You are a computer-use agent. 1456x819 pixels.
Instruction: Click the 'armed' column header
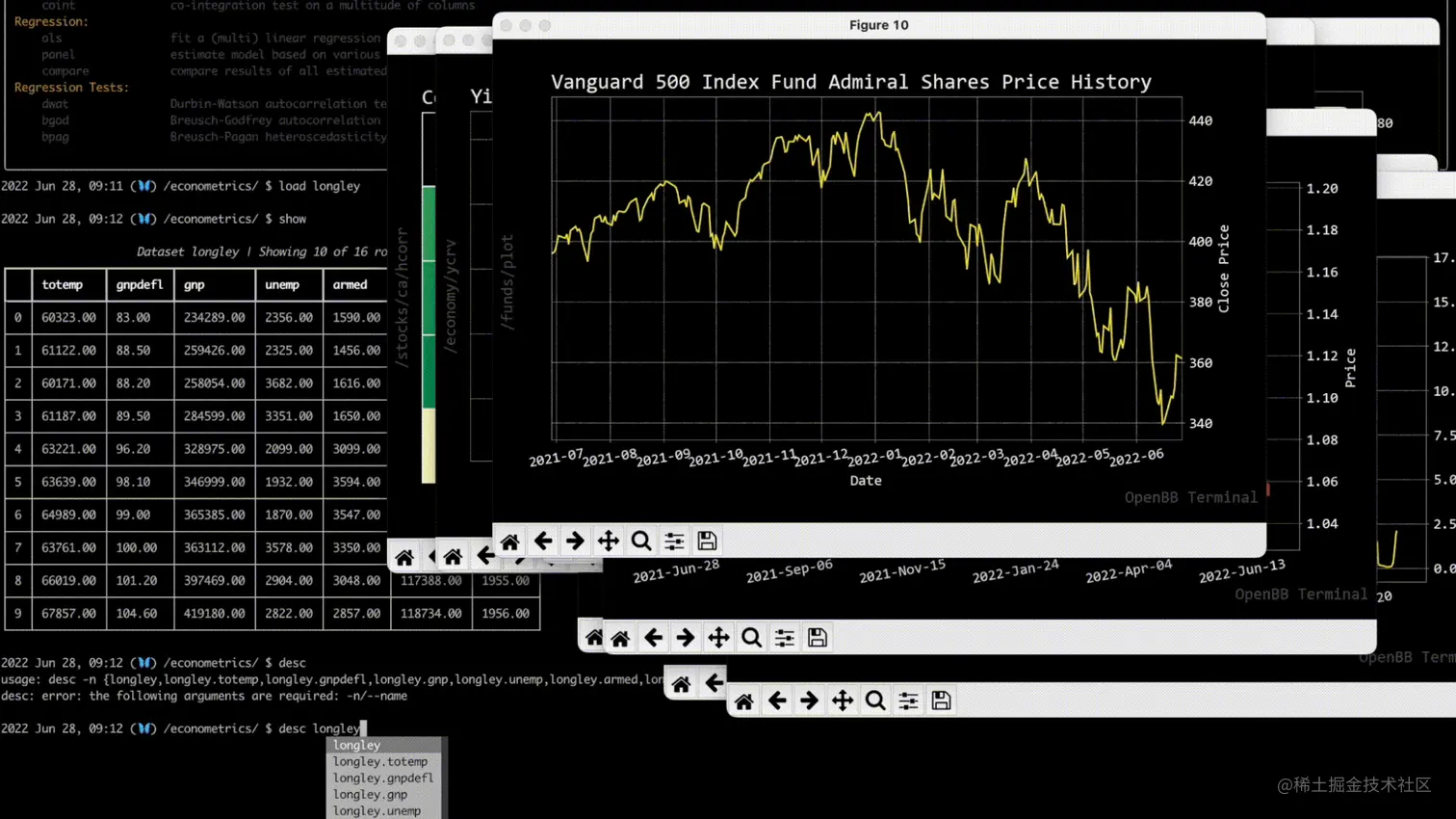[350, 285]
